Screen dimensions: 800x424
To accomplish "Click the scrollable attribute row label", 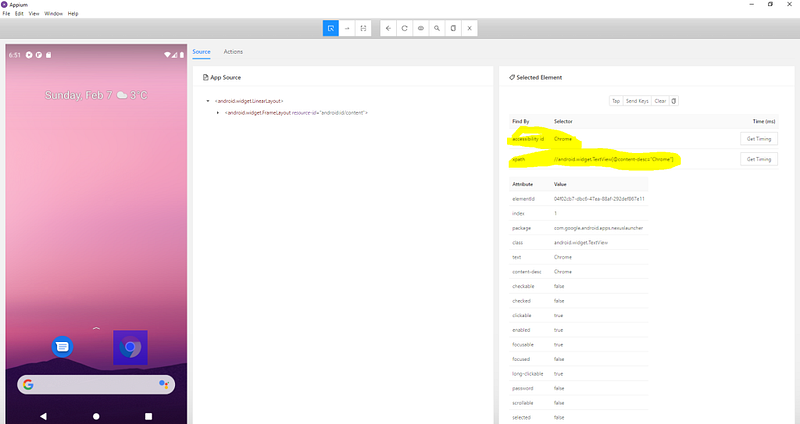I will [x=522, y=403].
